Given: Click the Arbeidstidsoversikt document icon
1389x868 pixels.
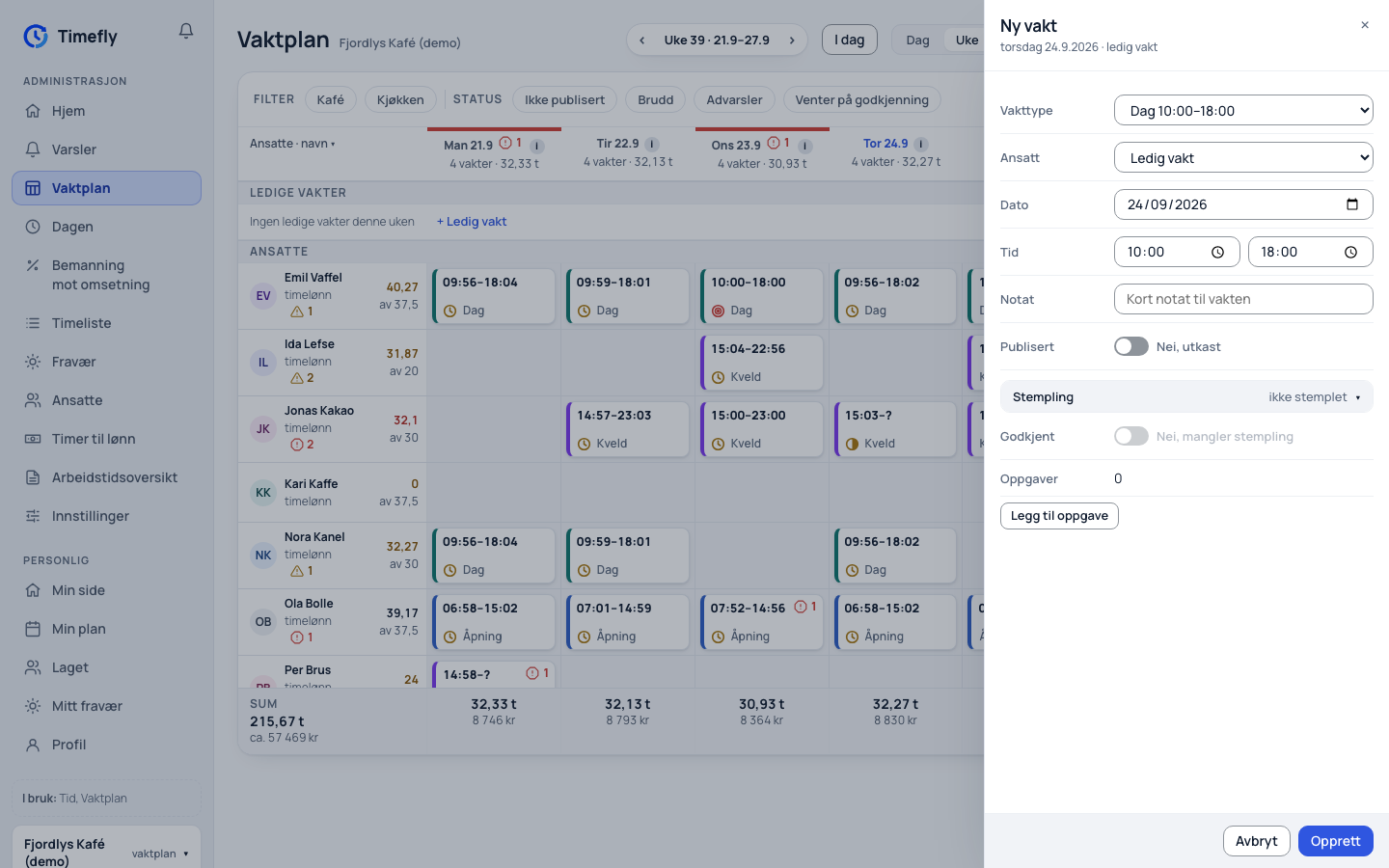Looking at the screenshot, I should tap(33, 477).
